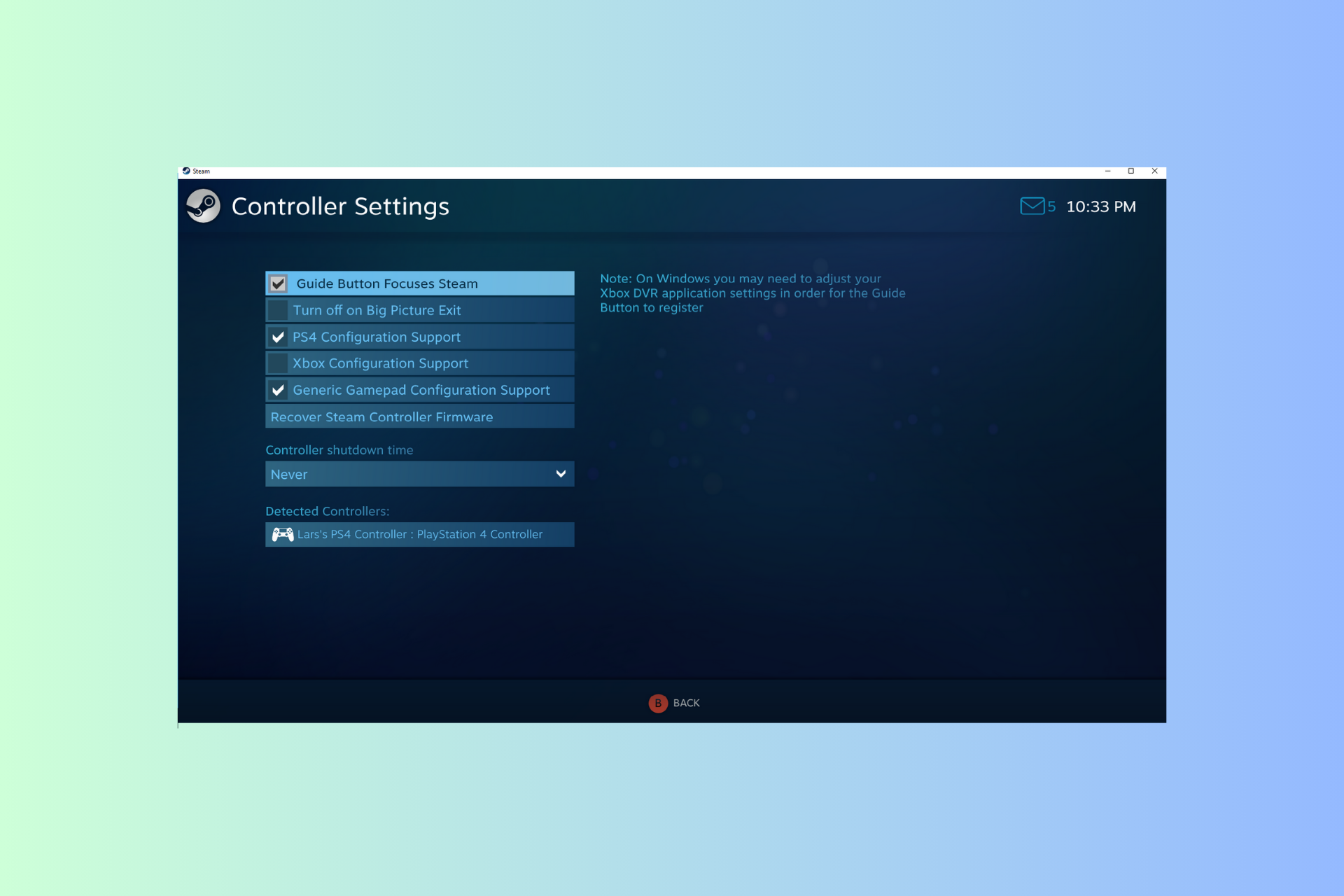The width and height of the screenshot is (1344, 896).
Task: Click the Steam icon in the title bar
Action: click(186, 171)
